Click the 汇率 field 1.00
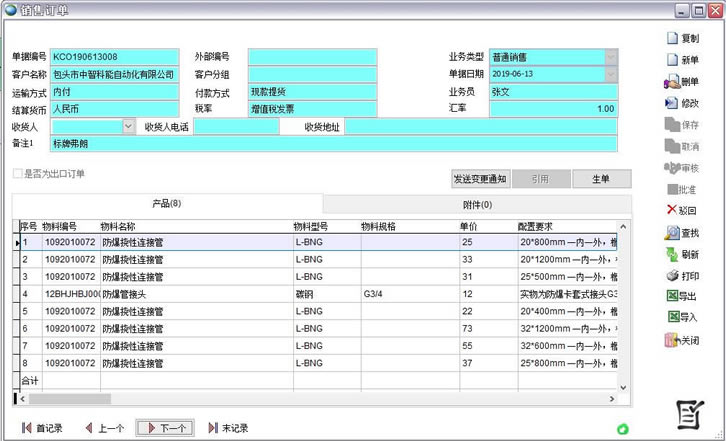Viewport: 726px width, 441px height. (x=553, y=109)
